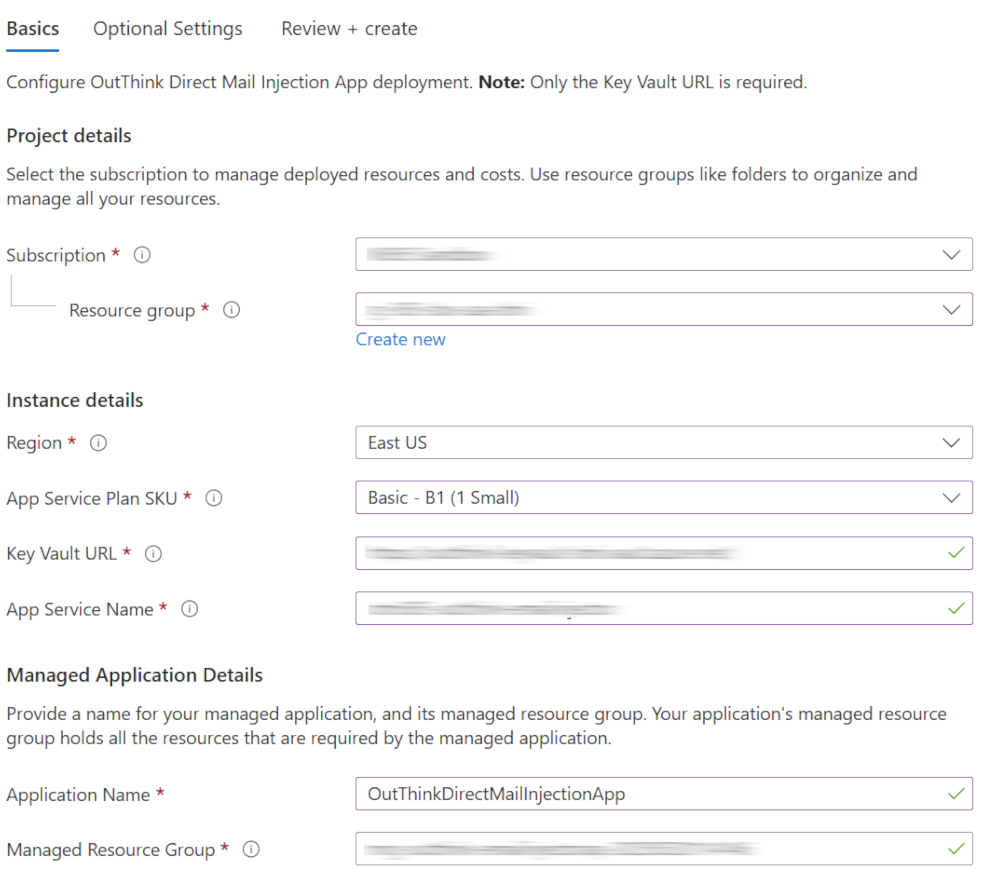Click the Managed Resource Group label
The width and height of the screenshot is (991, 893).
click(111, 849)
